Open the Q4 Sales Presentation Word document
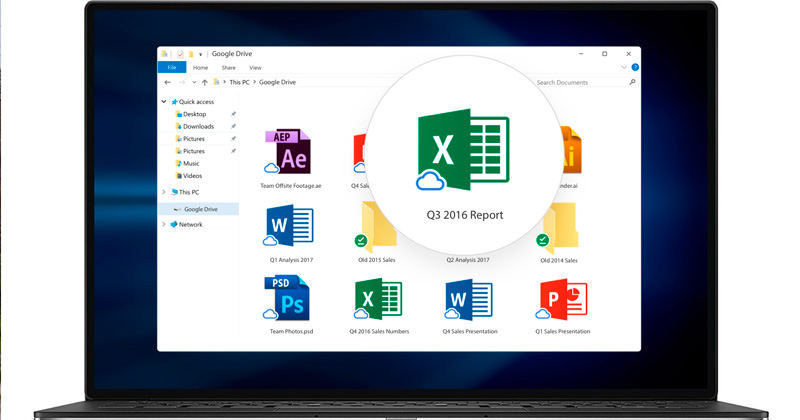This screenshot has width=800, height=420. (x=469, y=299)
